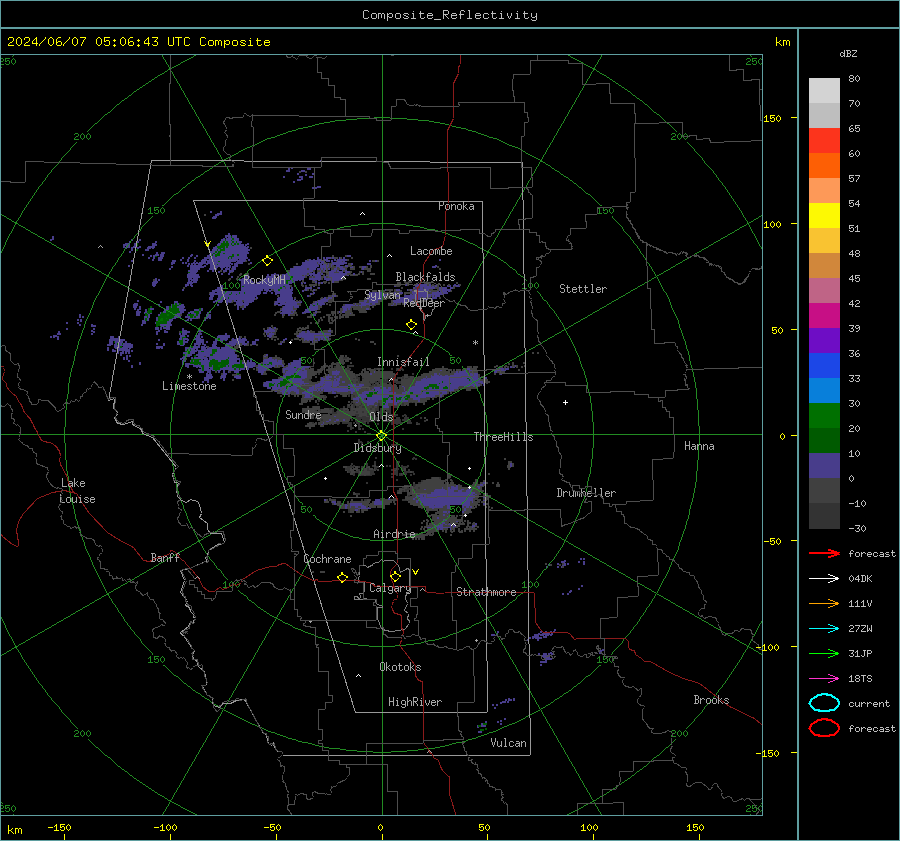Screen dimensions: 900x841
Task: Click the Cochrane town label
Action: point(327,559)
